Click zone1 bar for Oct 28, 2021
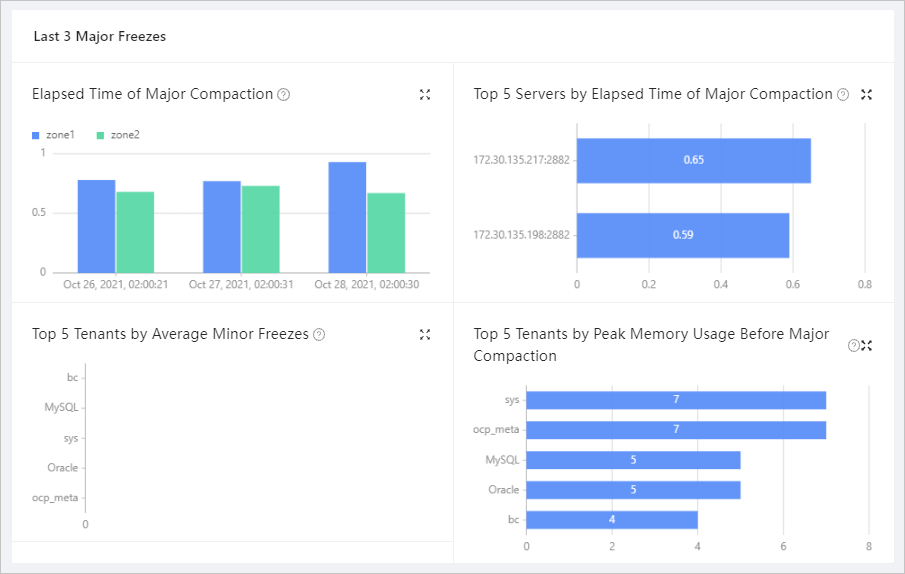Image resolution: width=905 pixels, height=574 pixels. [347, 217]
